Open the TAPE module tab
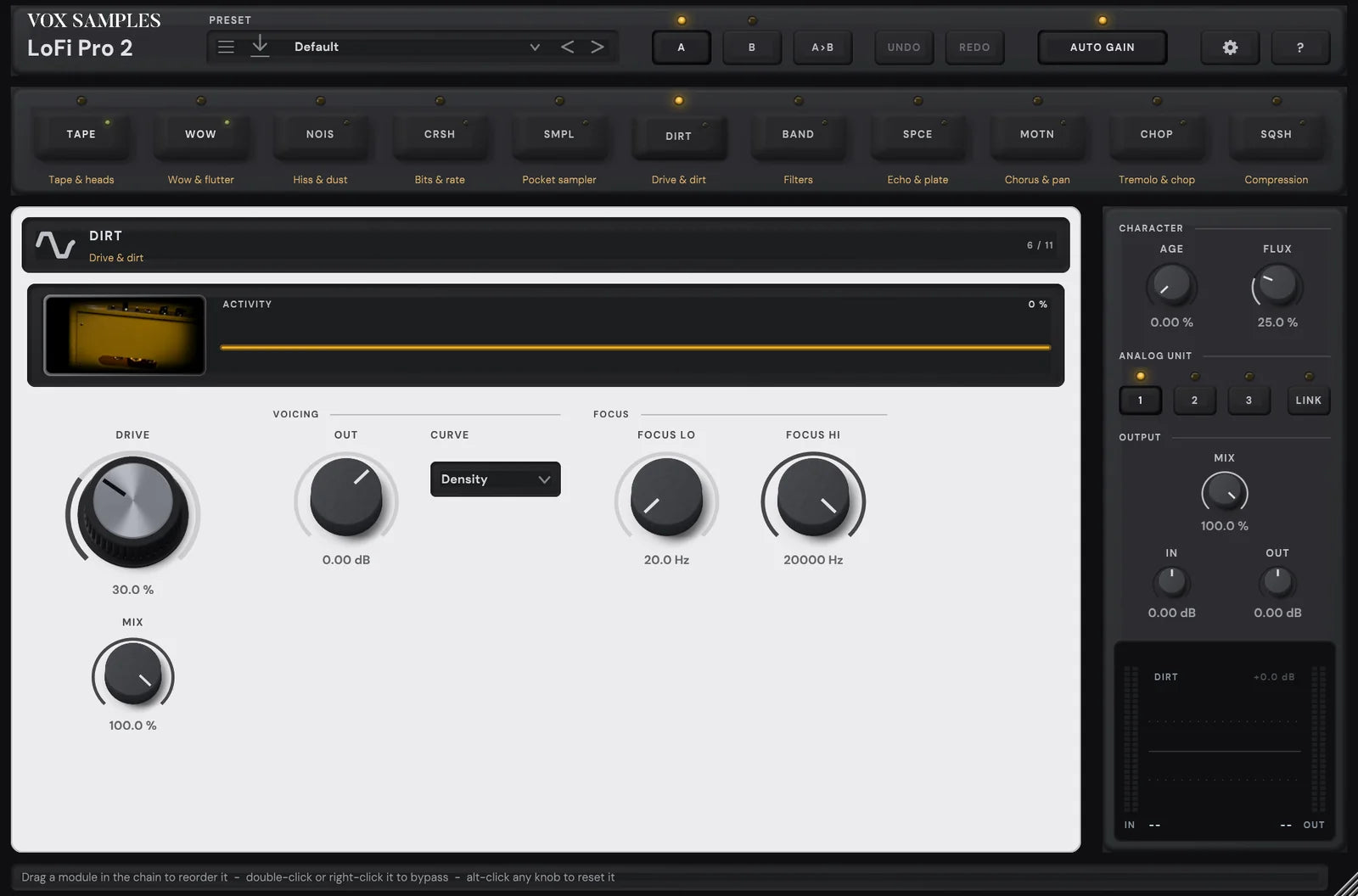 pyautogui.click(x=81, y=136)
